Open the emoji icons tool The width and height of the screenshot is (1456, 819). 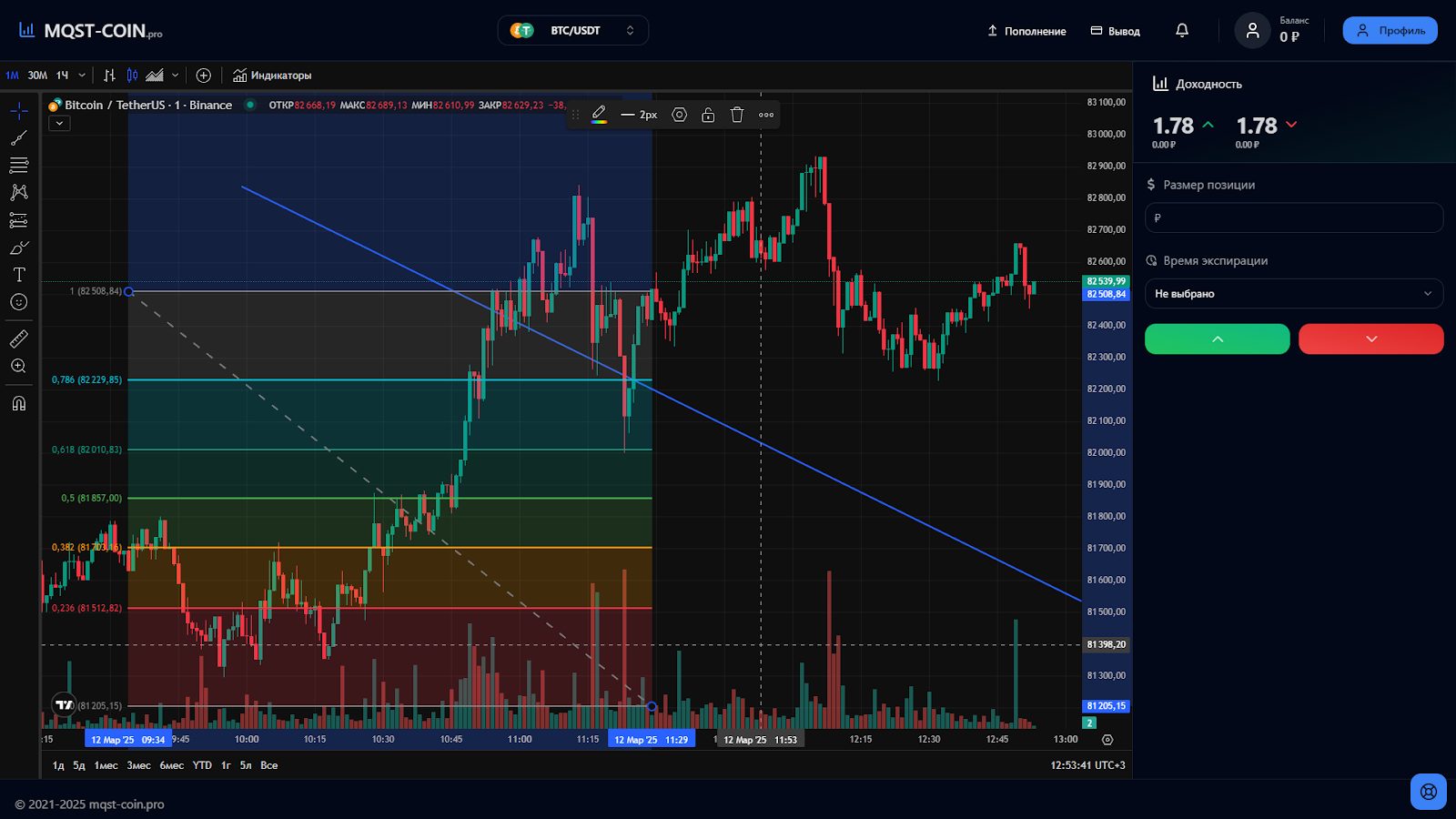point(19,302)
